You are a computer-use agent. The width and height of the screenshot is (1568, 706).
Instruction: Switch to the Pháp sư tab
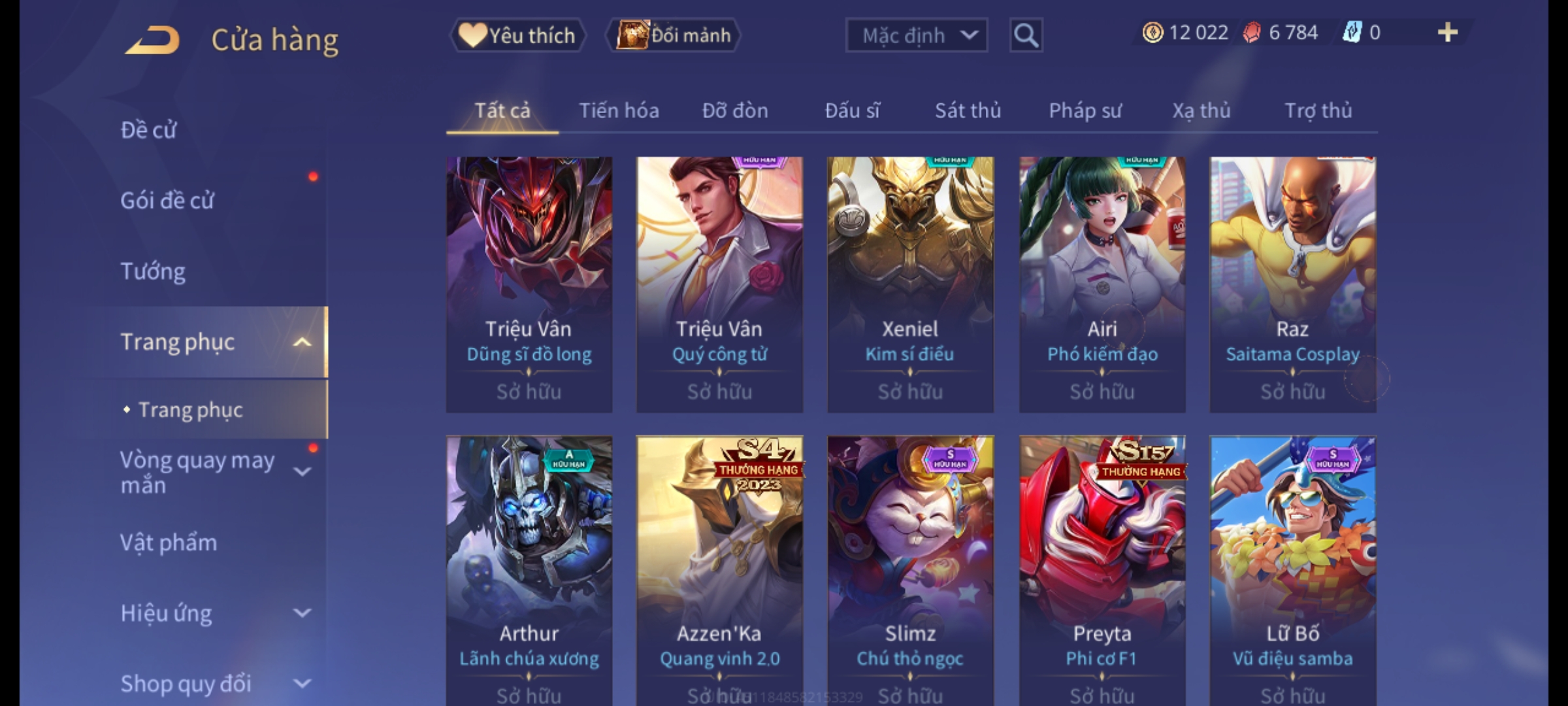1085,110
